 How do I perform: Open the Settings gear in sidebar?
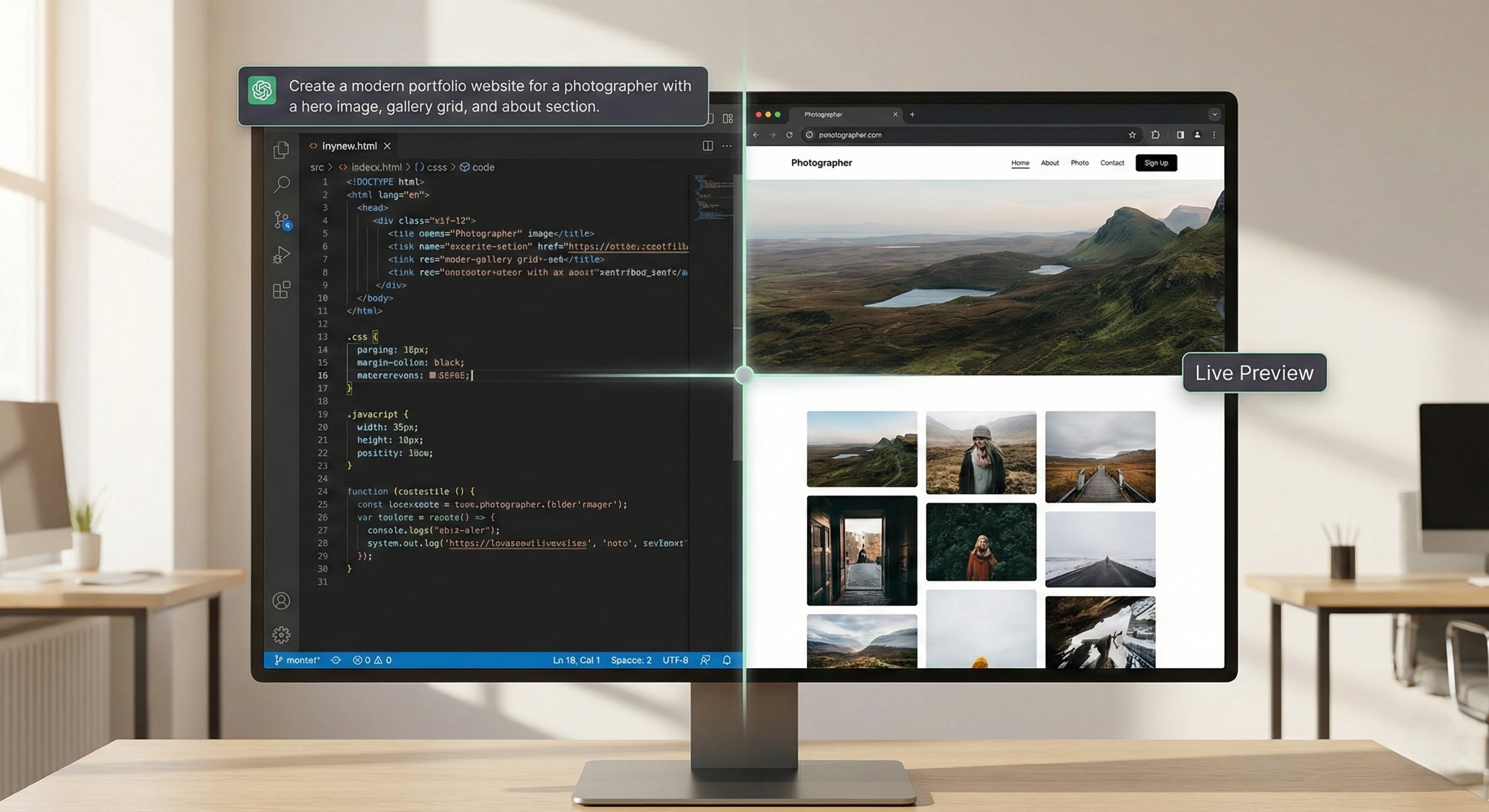(281, 634)
